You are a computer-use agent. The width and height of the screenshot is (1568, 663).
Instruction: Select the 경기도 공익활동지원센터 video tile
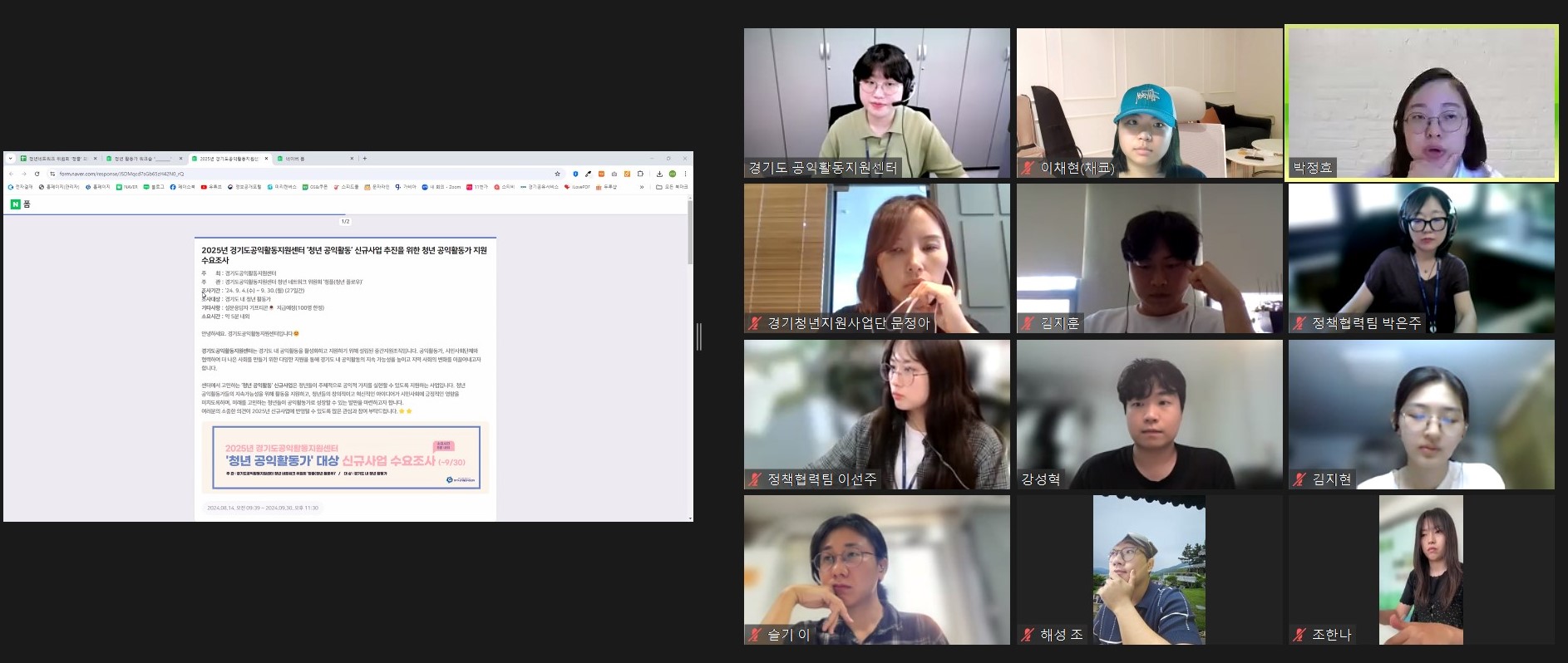click(877, 103)
